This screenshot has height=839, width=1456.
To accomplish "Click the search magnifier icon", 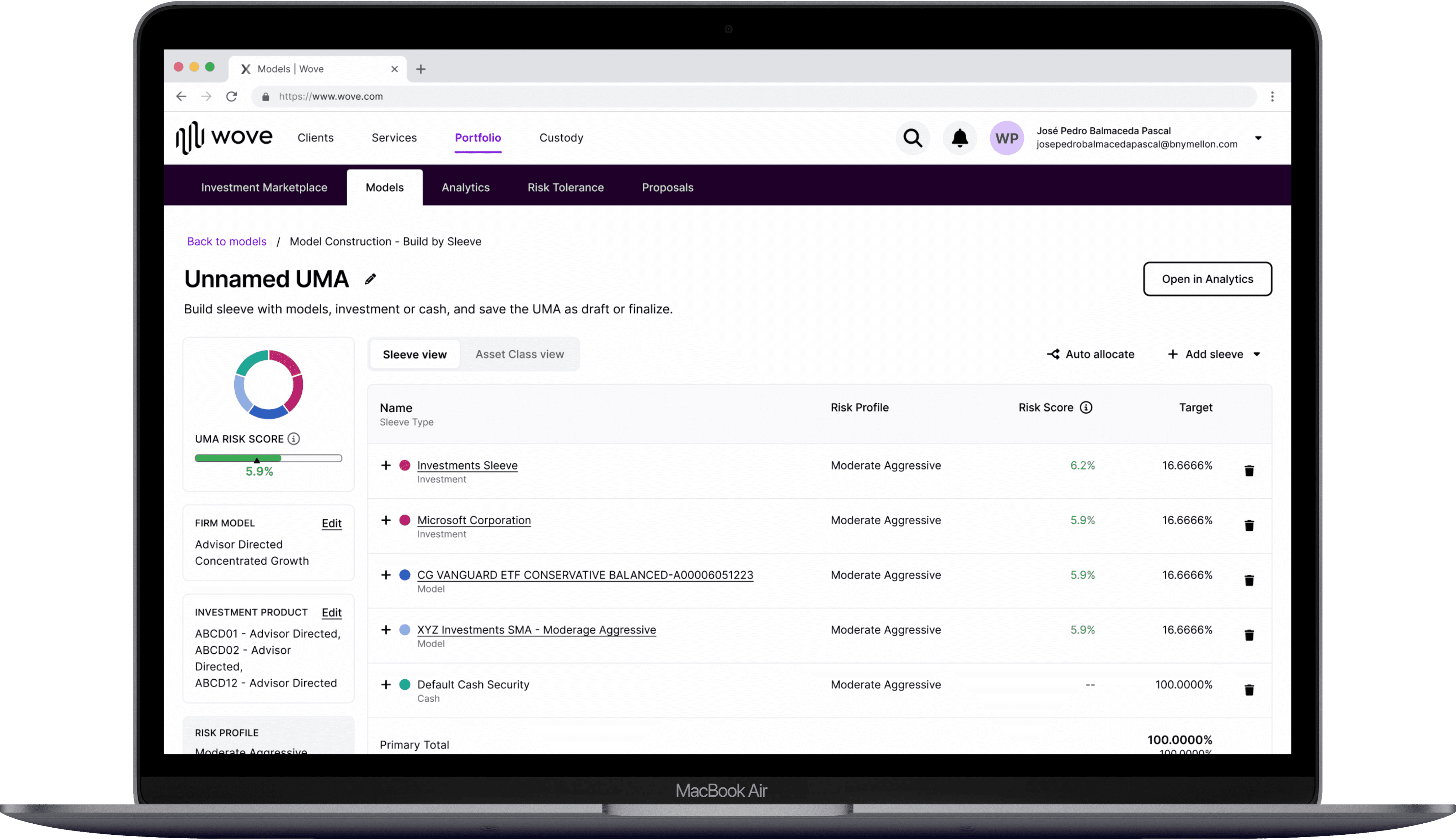I will tap(912, 138).
